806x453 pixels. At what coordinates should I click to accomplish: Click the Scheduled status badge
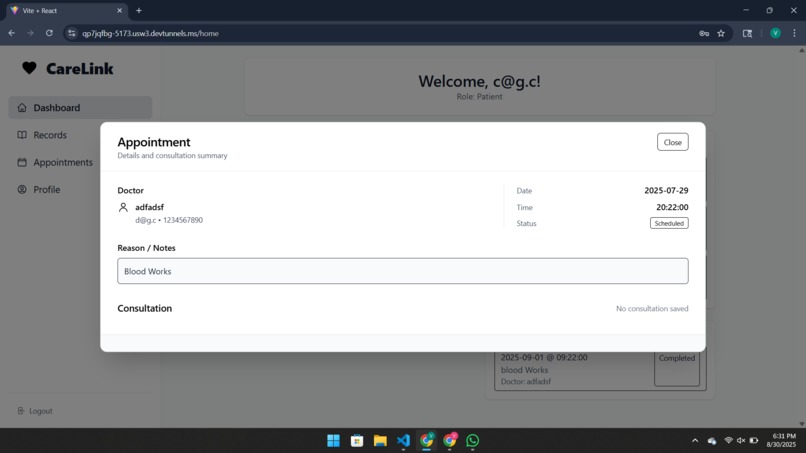669,223
